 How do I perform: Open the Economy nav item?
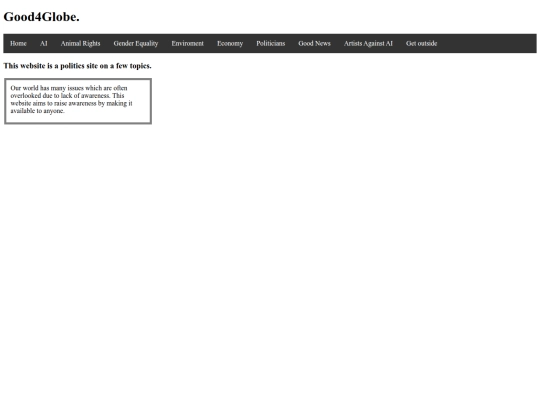(230, 43)
